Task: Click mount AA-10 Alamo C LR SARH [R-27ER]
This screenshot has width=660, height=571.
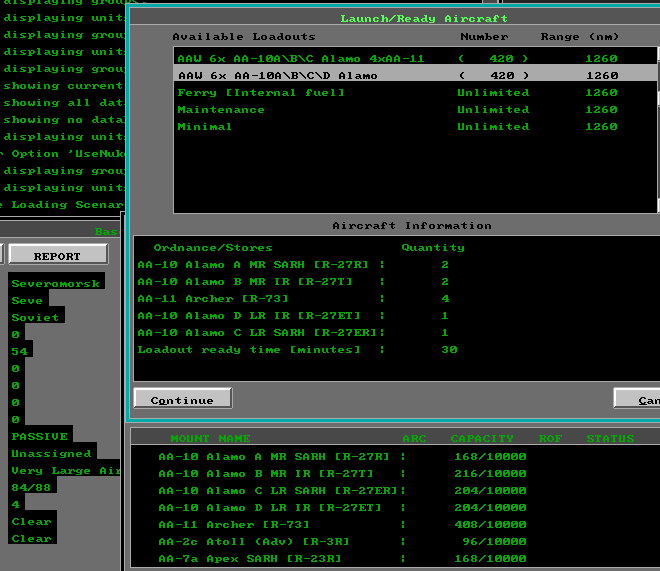Action: tap(342, 491)
